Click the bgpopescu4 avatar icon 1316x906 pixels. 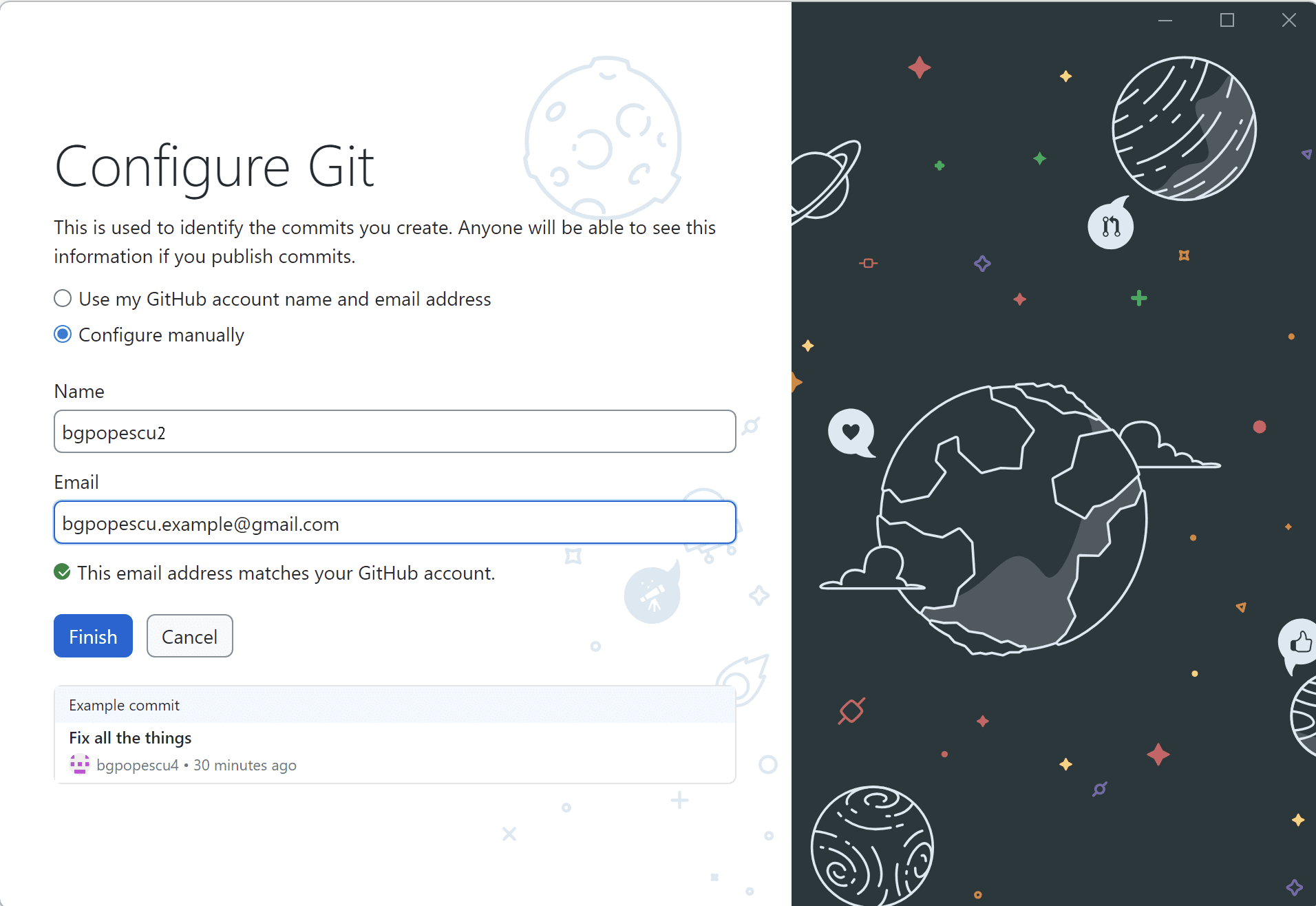(80, 764)
